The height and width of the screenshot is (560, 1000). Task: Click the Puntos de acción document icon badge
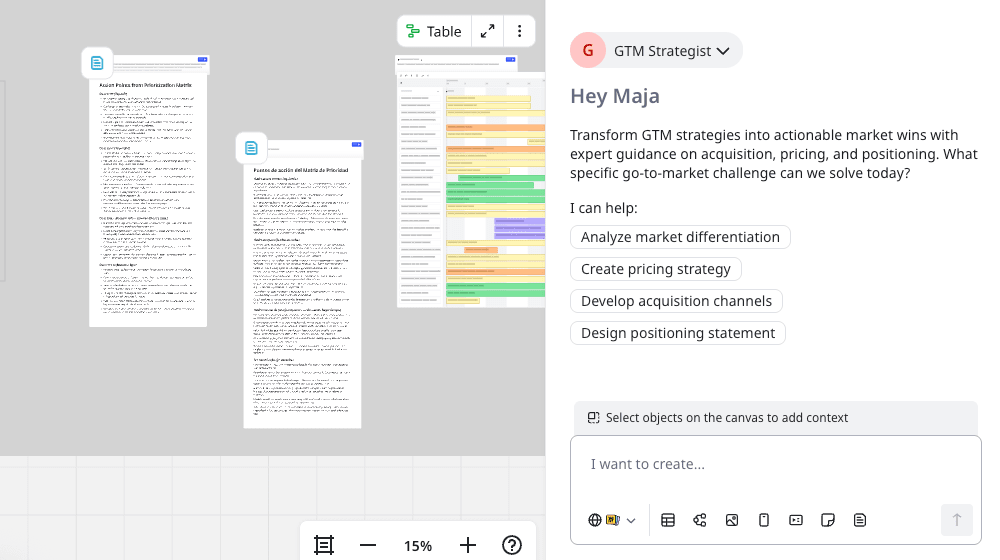(x=251, y=148)
